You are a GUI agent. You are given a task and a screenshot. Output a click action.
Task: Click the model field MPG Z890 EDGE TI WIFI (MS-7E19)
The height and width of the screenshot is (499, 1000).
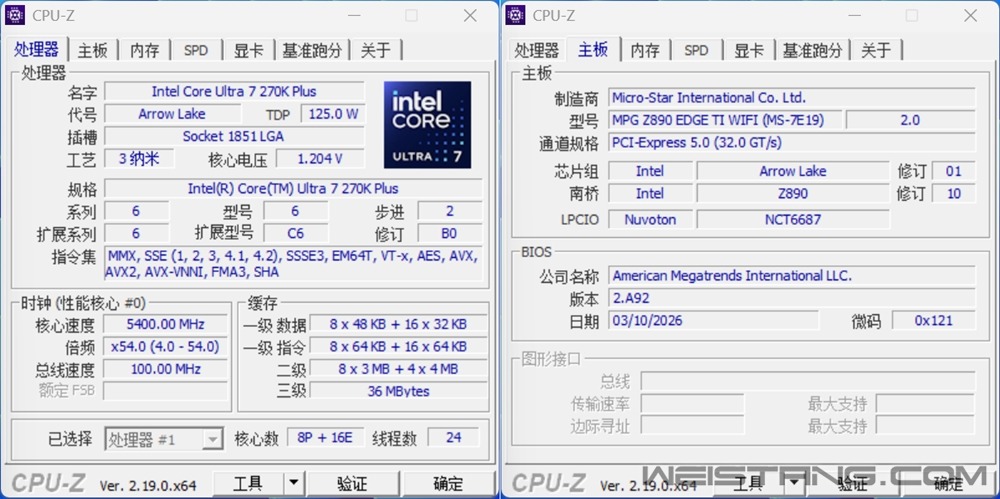pos(725,120)
